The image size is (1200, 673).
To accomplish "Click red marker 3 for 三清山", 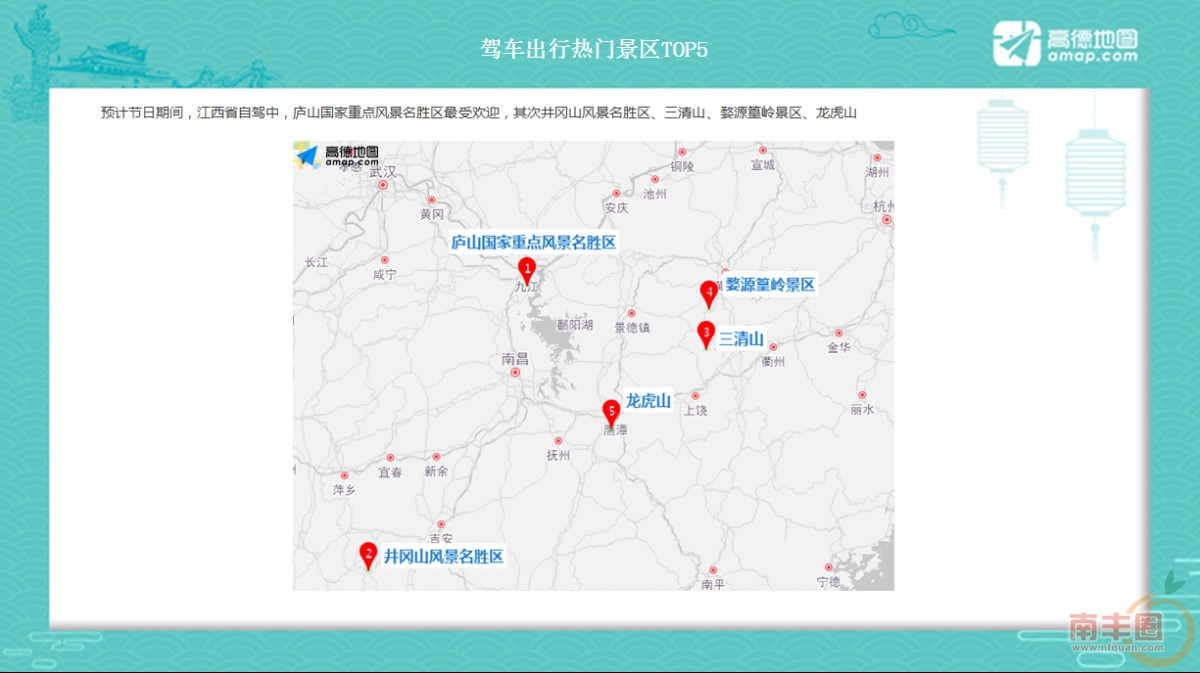I will pos(706,332).
